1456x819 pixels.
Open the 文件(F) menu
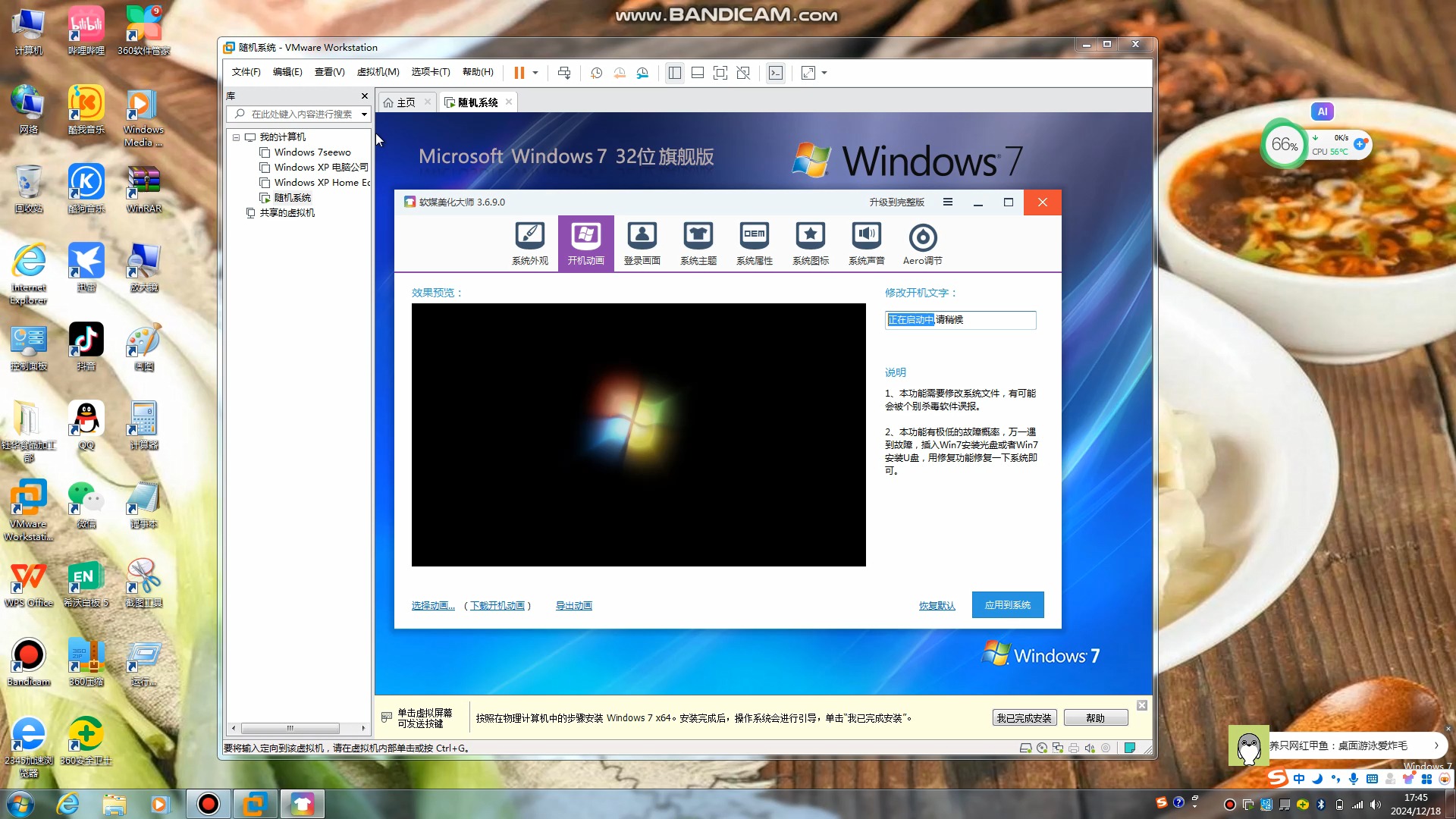pyautogui.click(x=246, y=72)
